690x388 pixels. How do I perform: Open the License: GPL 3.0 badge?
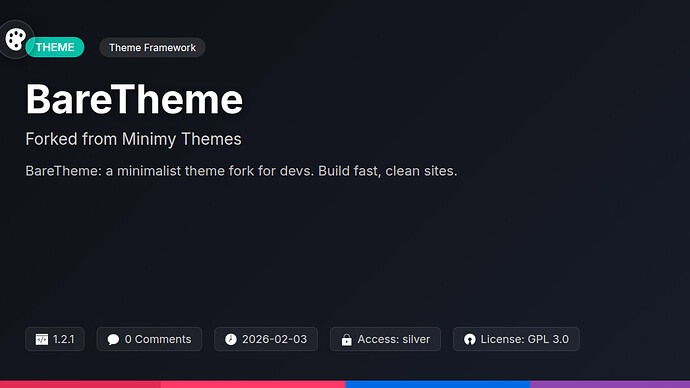point(516,339)
